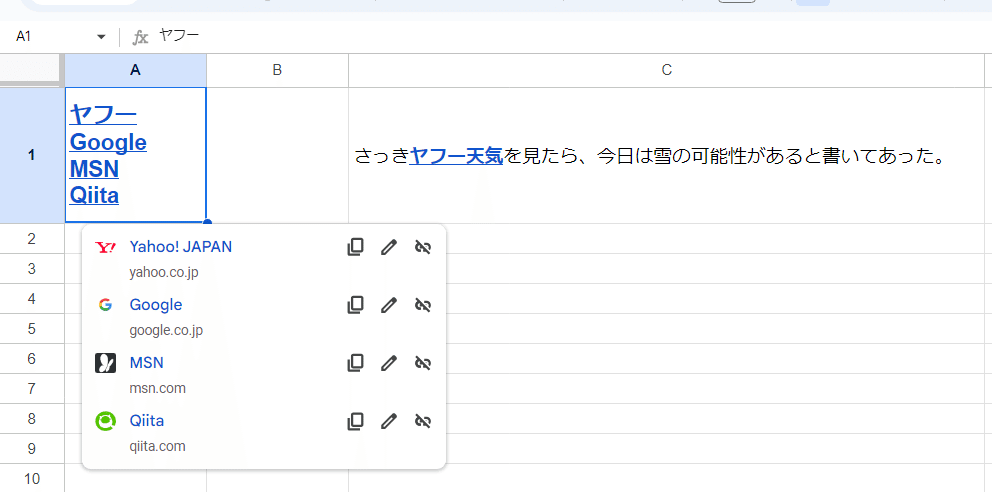
Task: Open the Qiita popup link title
Action: [147, 421]
